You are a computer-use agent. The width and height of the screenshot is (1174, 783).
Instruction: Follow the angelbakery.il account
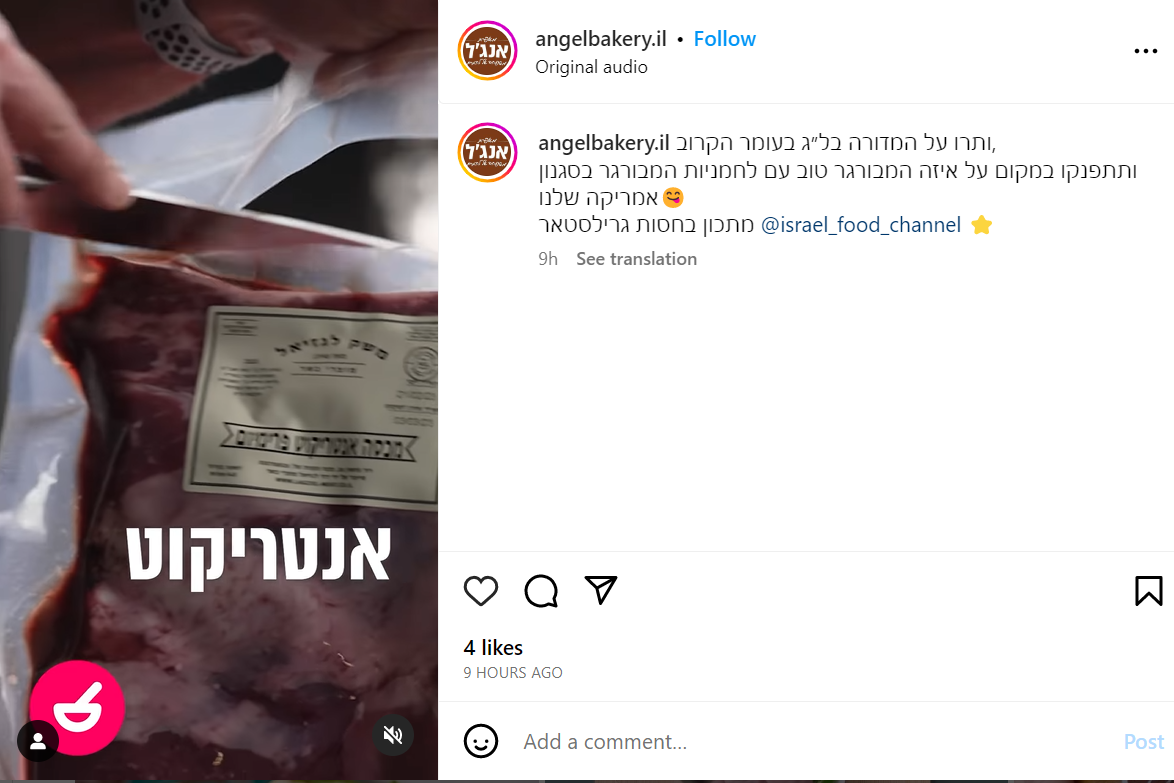(x=724, y=39)
